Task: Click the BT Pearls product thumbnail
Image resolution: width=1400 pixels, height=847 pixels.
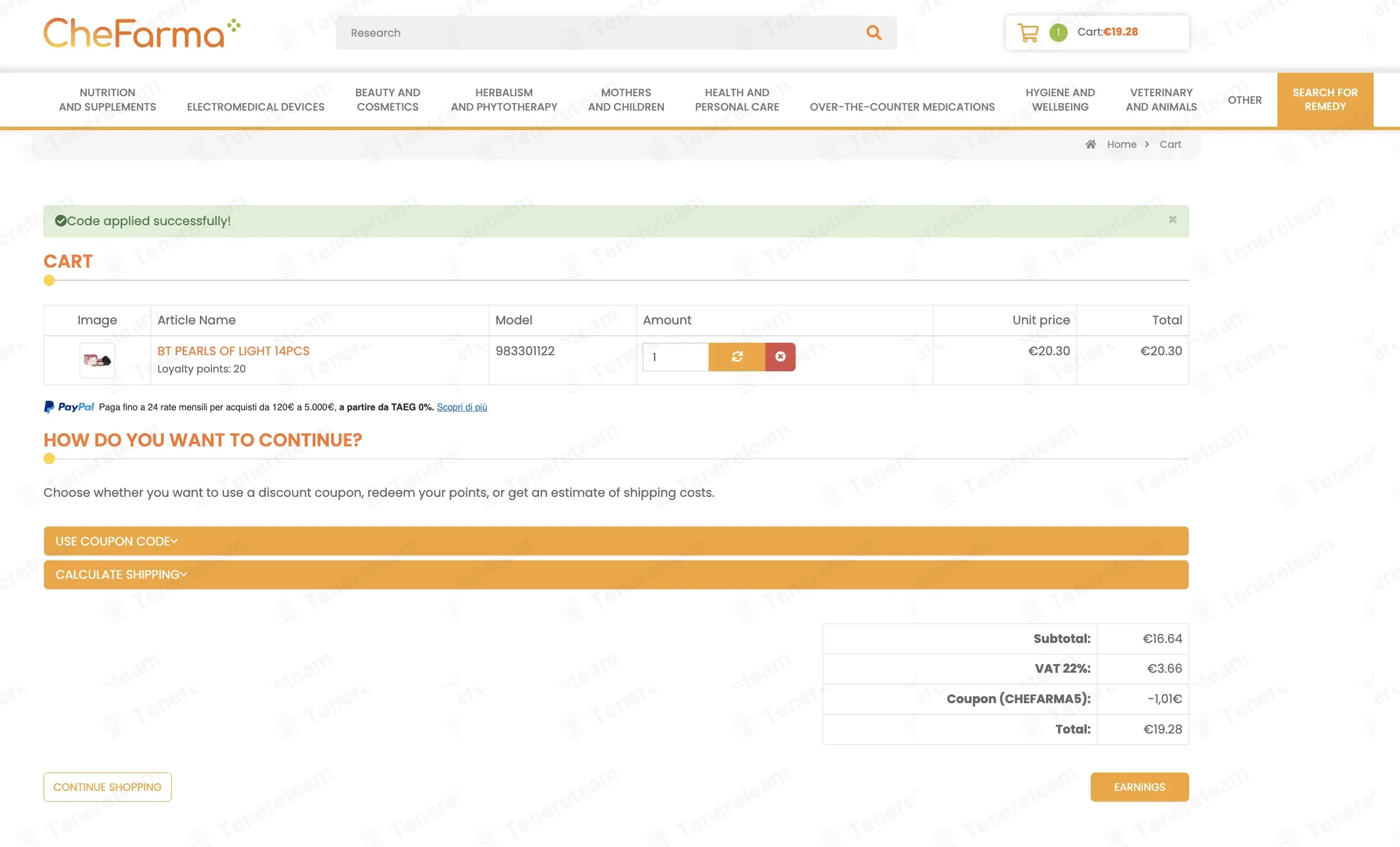Action: pyautogui.click(x=97, y=360)
